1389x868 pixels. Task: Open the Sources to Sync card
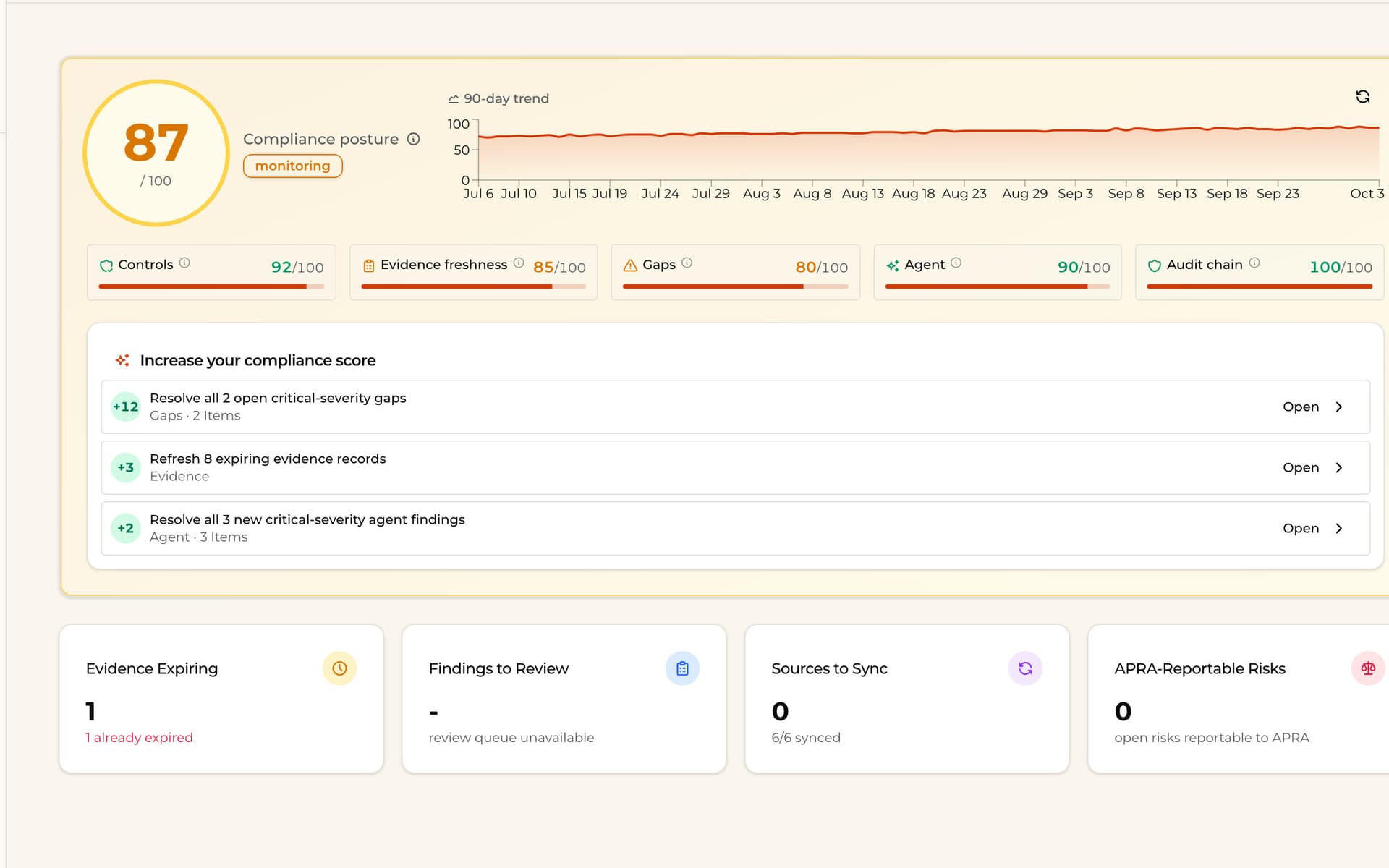pyautogui.click(x=907, y=699)
